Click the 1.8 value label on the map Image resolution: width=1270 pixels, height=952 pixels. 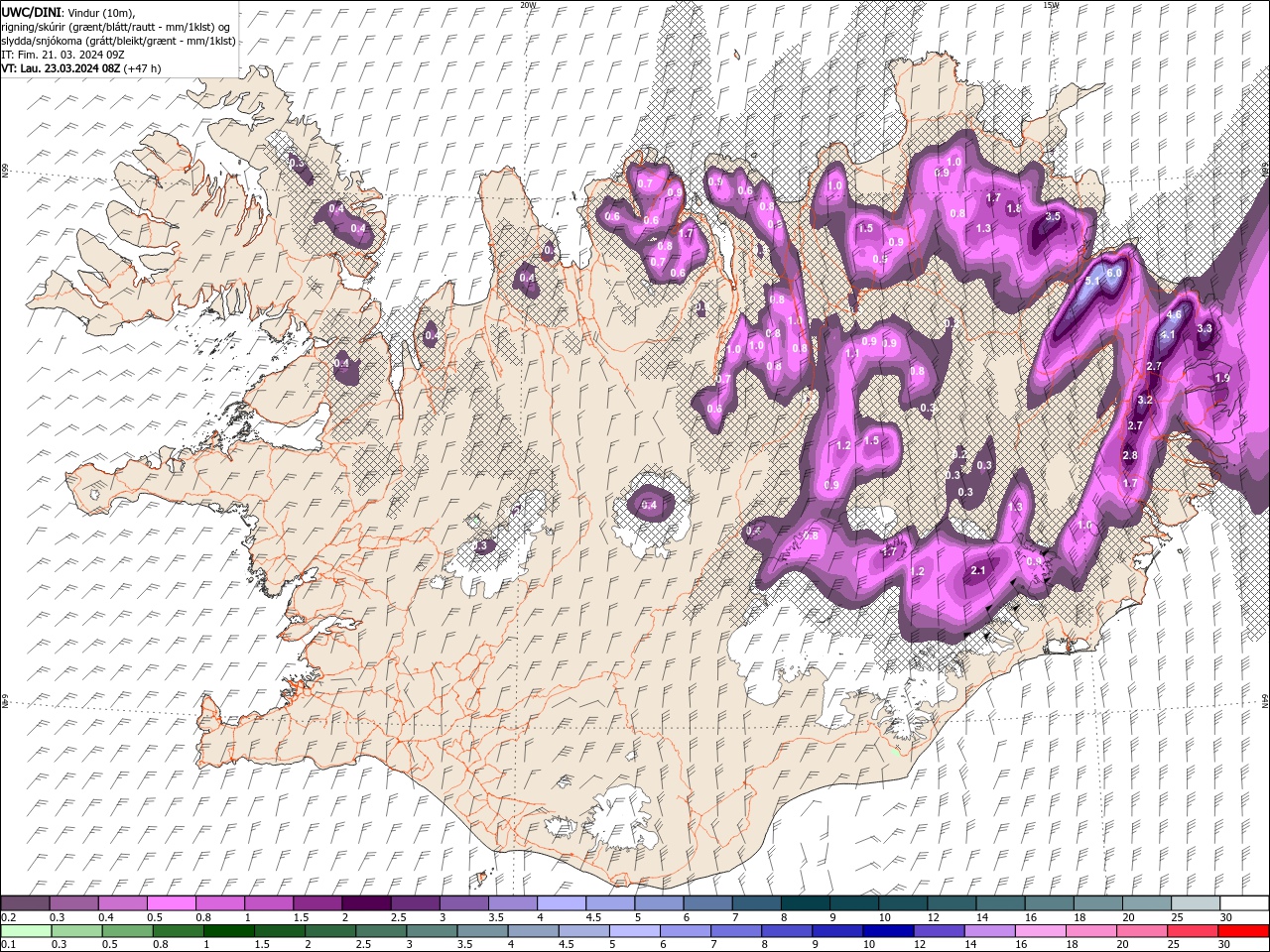point(1014,209)
